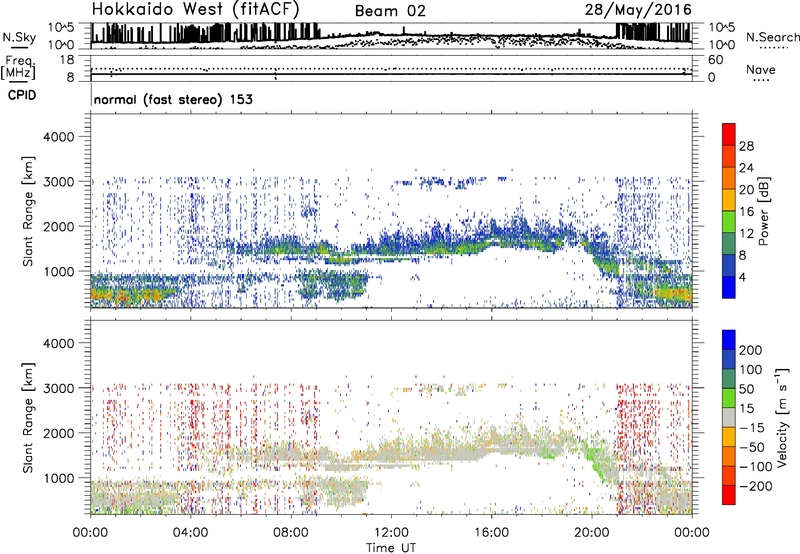Click the "4" value on the power colorbar
Screen dimensions: 800x554
742,277
